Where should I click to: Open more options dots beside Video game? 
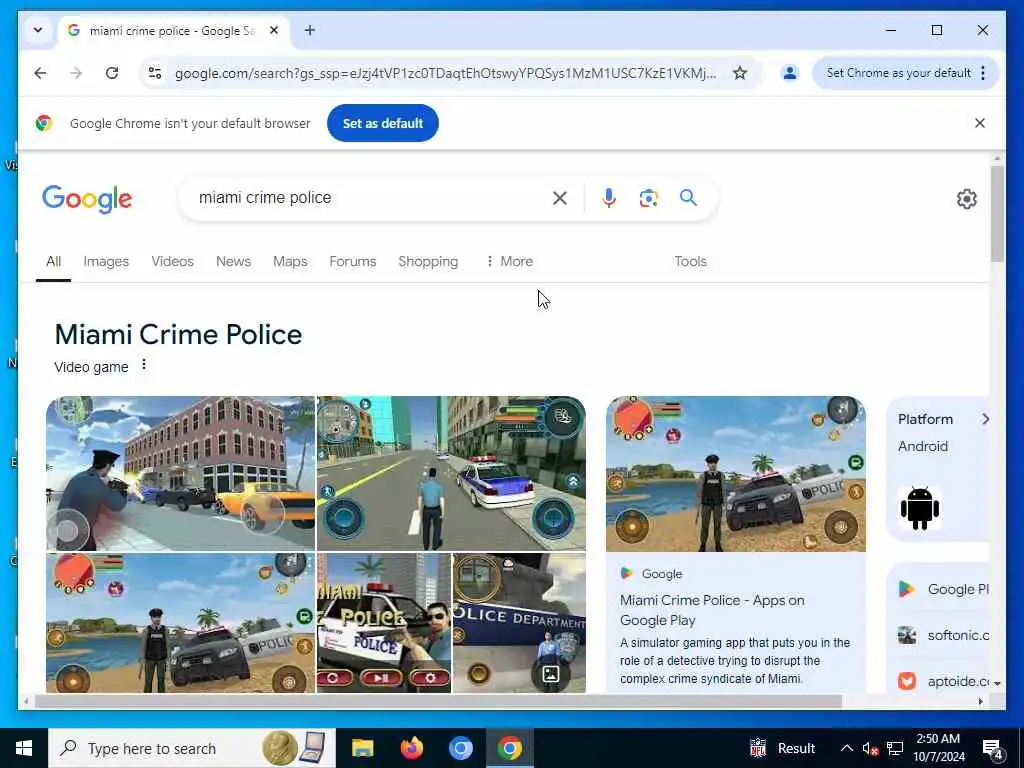click(144, 365)
